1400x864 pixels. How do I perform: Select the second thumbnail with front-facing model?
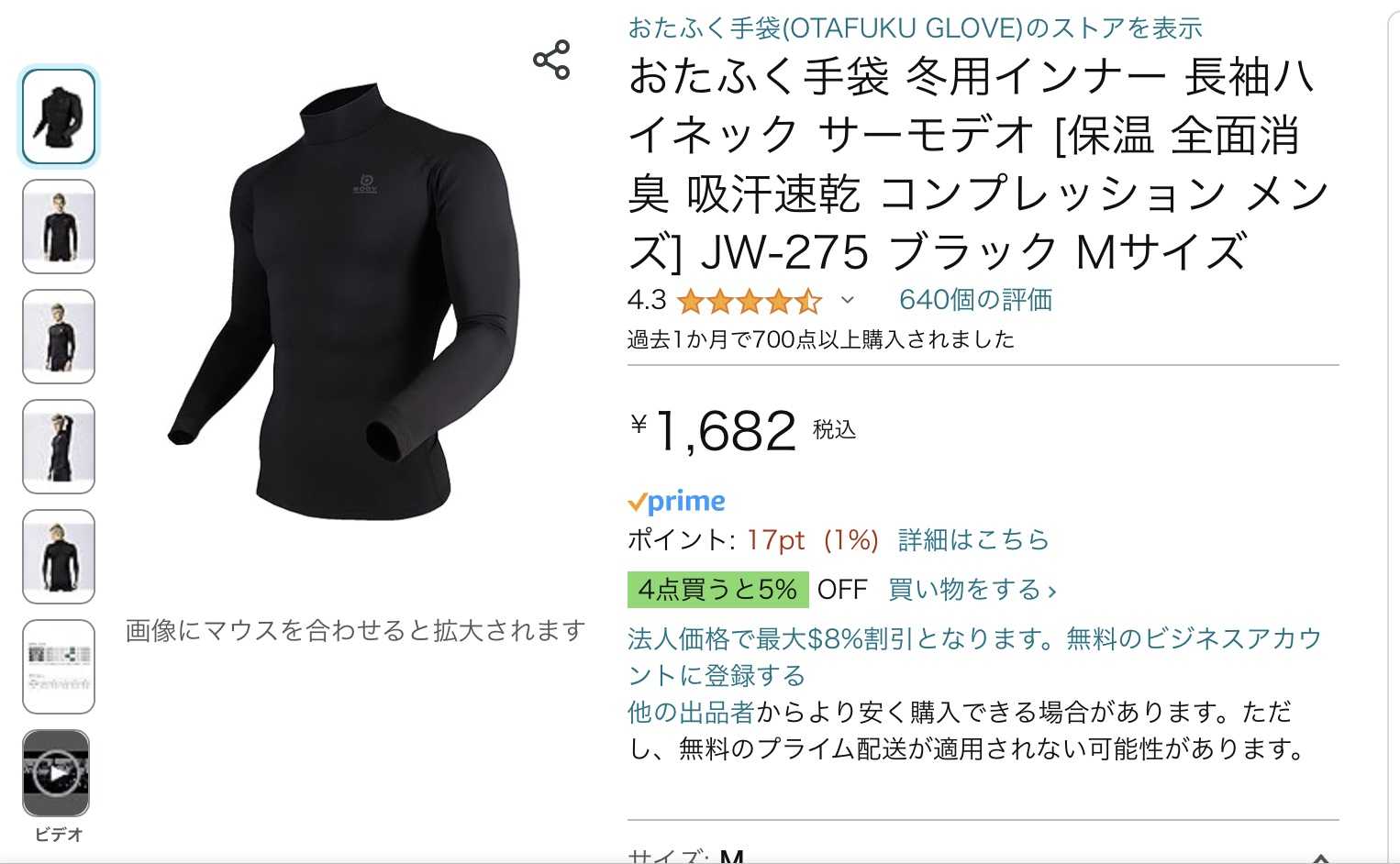59,227
